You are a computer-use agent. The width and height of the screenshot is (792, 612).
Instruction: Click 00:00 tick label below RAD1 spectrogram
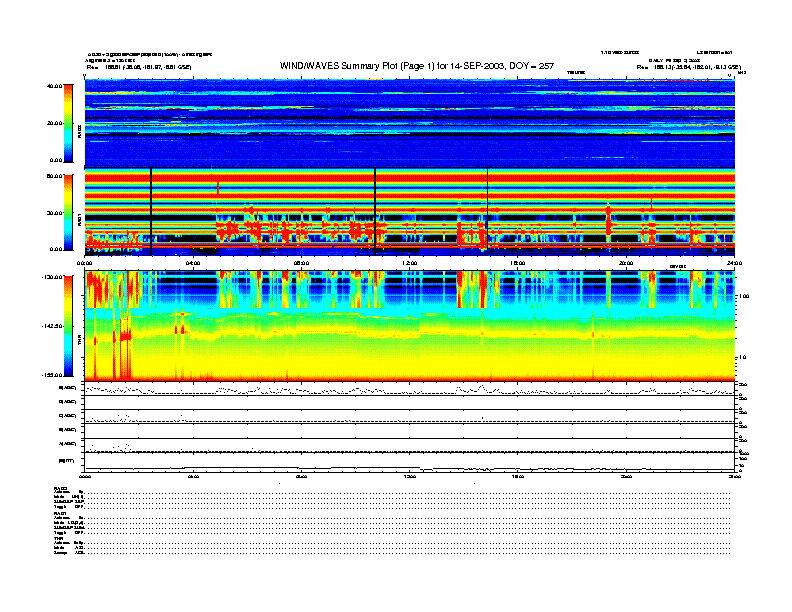click(84, 263)
